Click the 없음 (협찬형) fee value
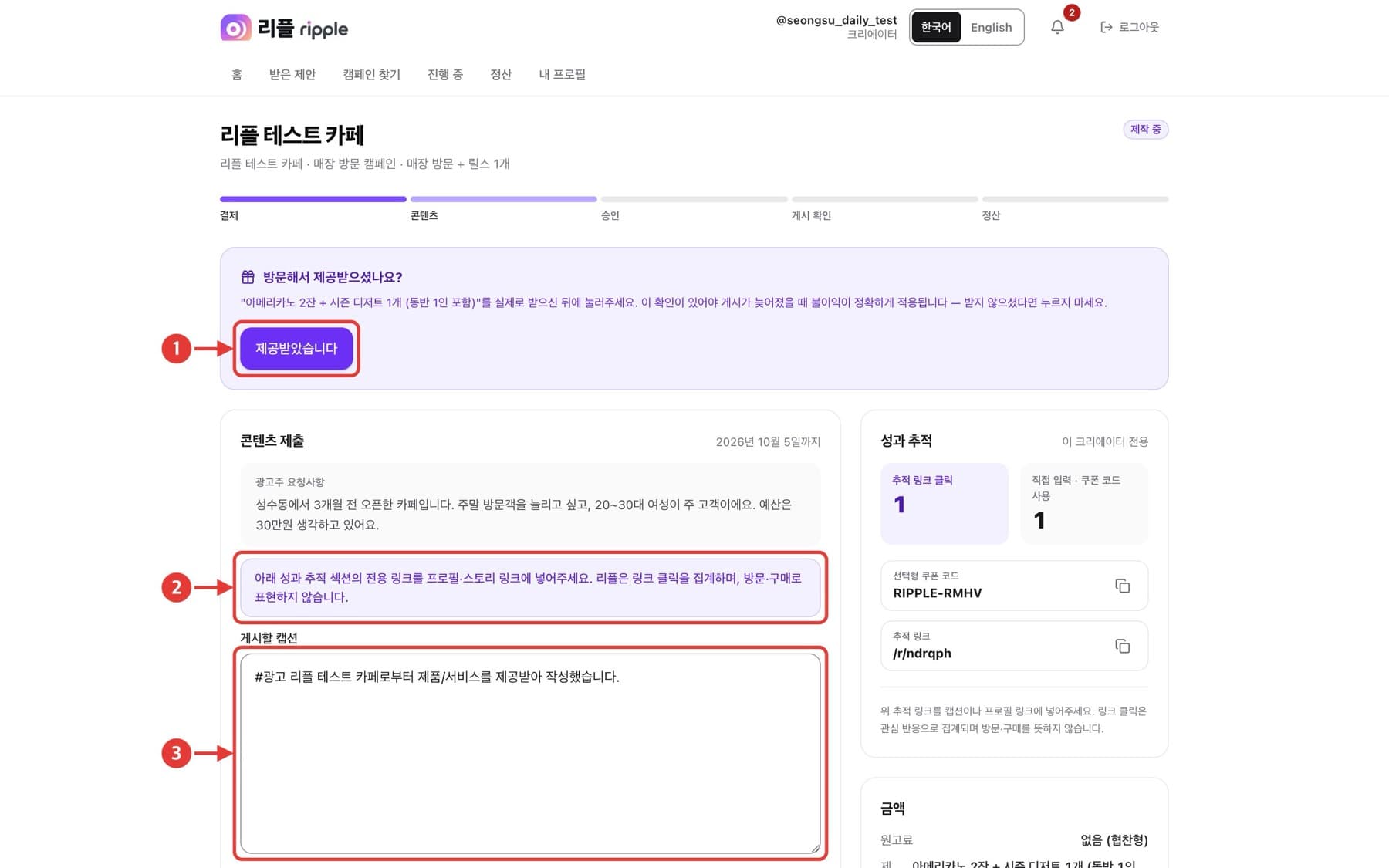Image resolution: width=1389 pixels, height=868 pixels. point(1114,839)
